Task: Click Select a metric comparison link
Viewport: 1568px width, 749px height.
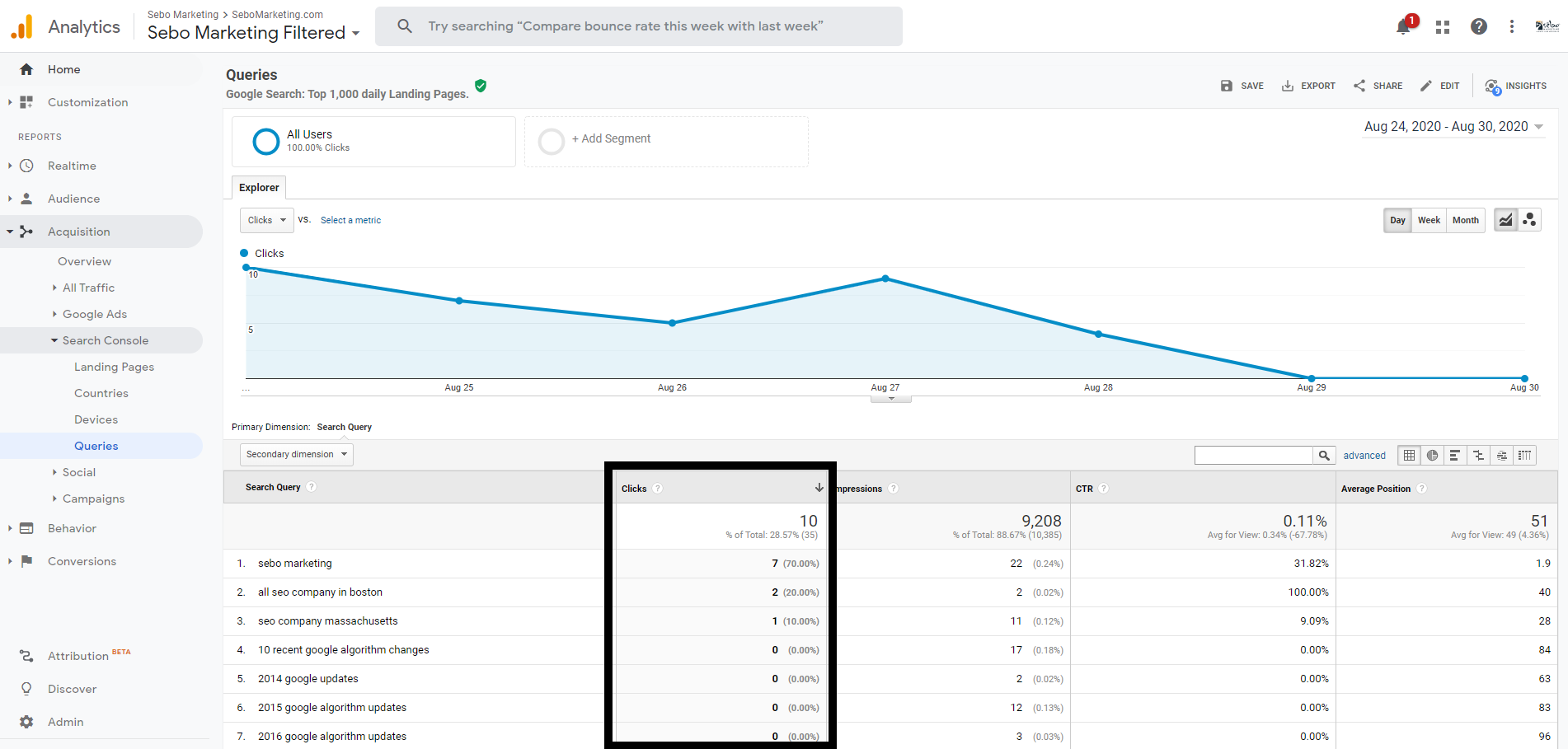Action: click(x=350, y=220)
